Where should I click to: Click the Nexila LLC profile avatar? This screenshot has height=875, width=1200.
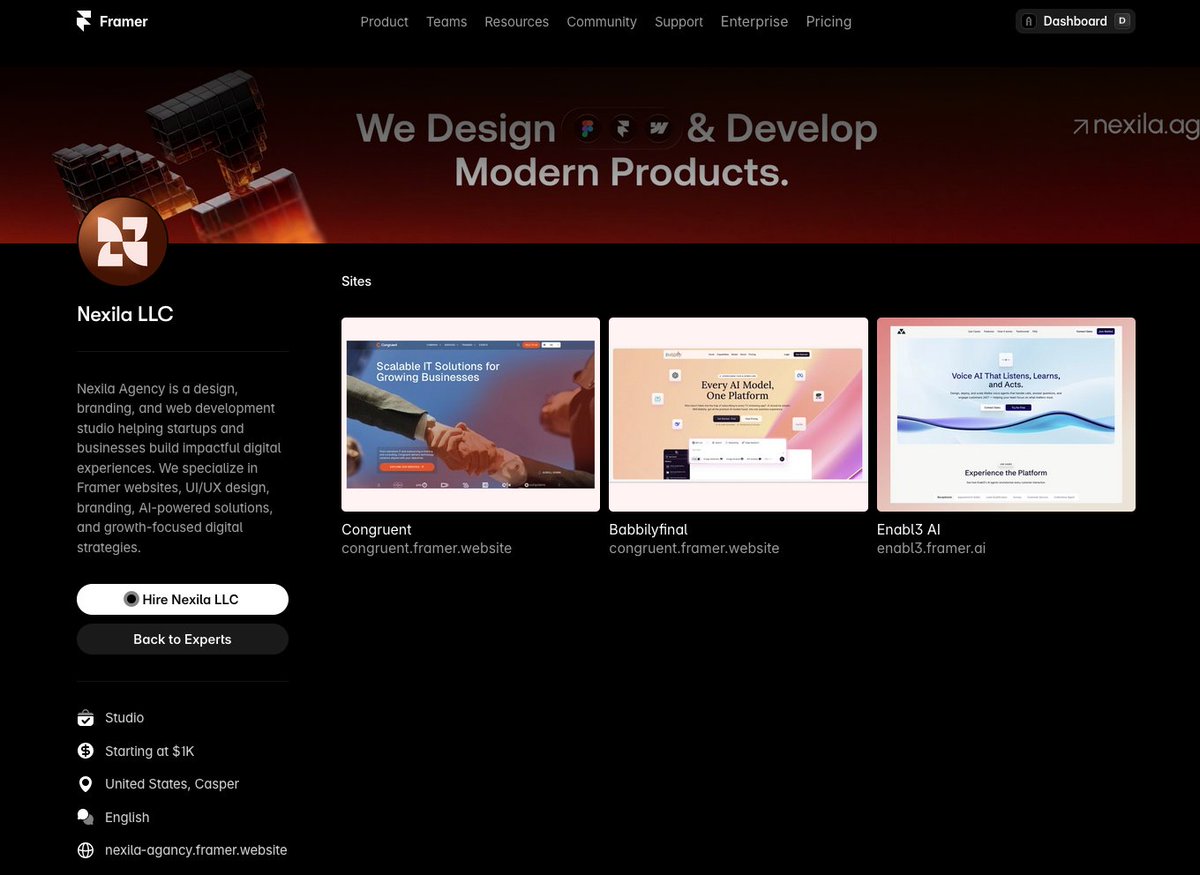coord(122,242)
